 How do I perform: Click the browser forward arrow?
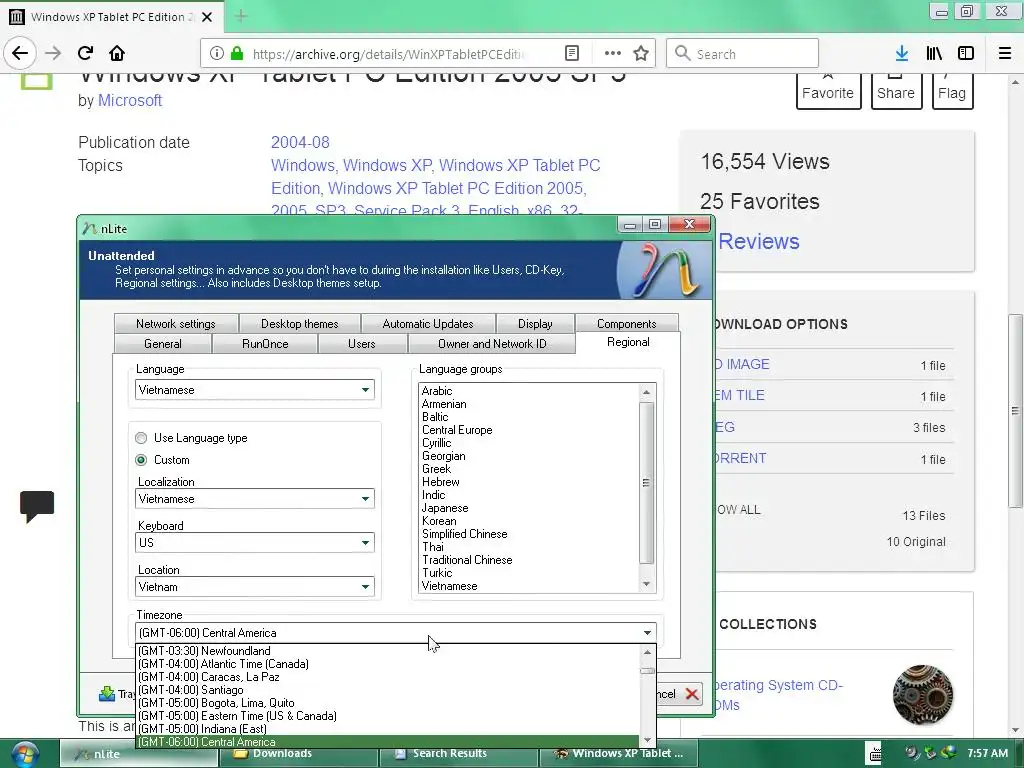point(53,53)
